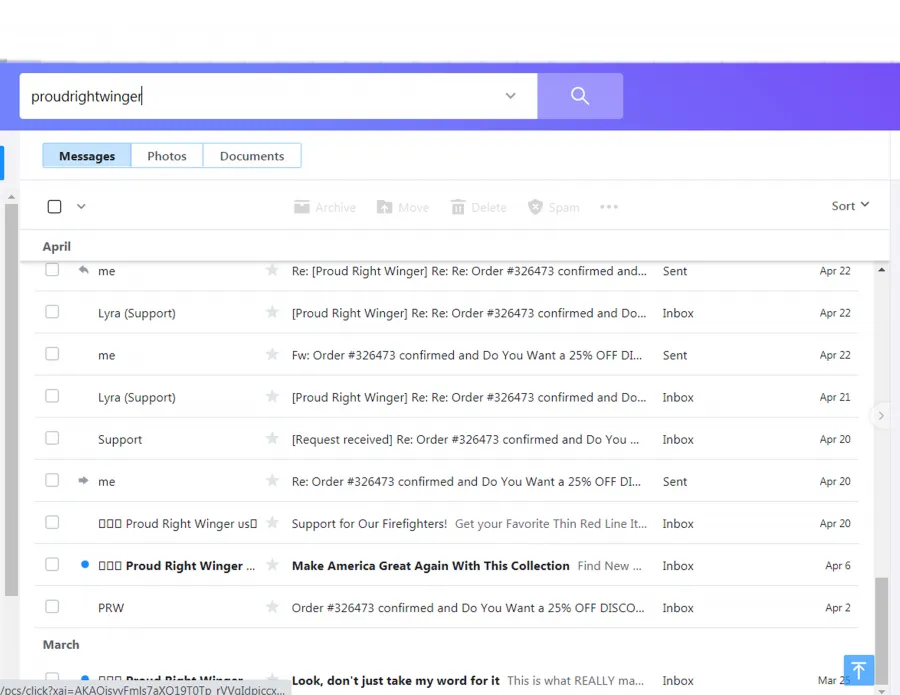Click sender 'Lyra (Support)' on the Apr 22 row
Viewport: 900px width, 695px height.
point(137,313)
